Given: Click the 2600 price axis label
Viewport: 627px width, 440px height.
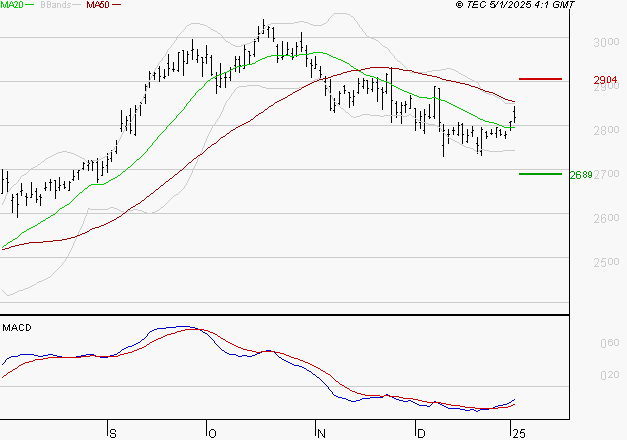Looking at the screenshot, I should pyautogui.click(x=606, y=218).
